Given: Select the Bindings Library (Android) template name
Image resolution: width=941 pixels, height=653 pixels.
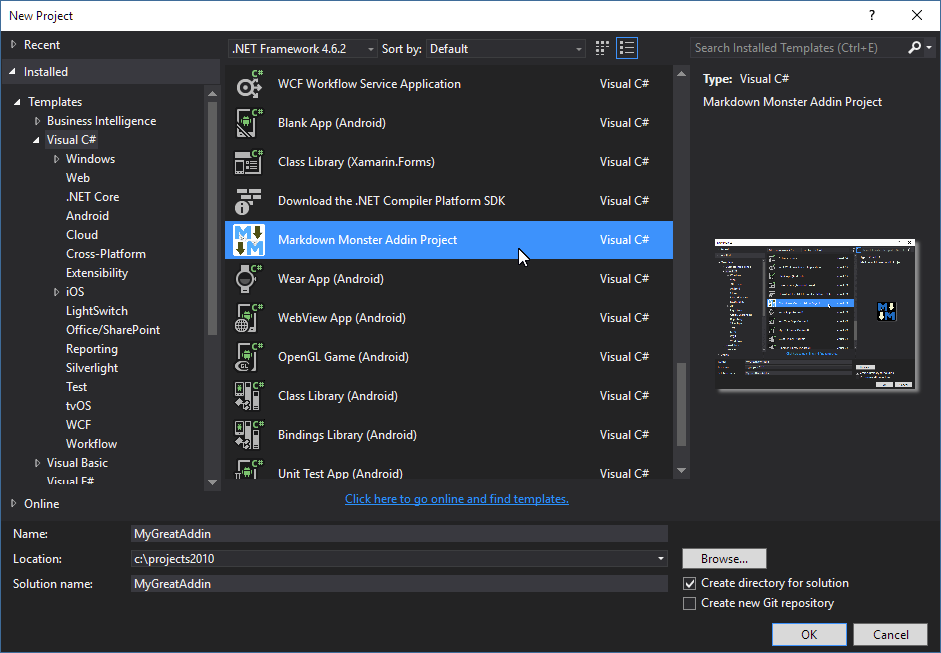Looking at the screenshot, I should (347, 435).
